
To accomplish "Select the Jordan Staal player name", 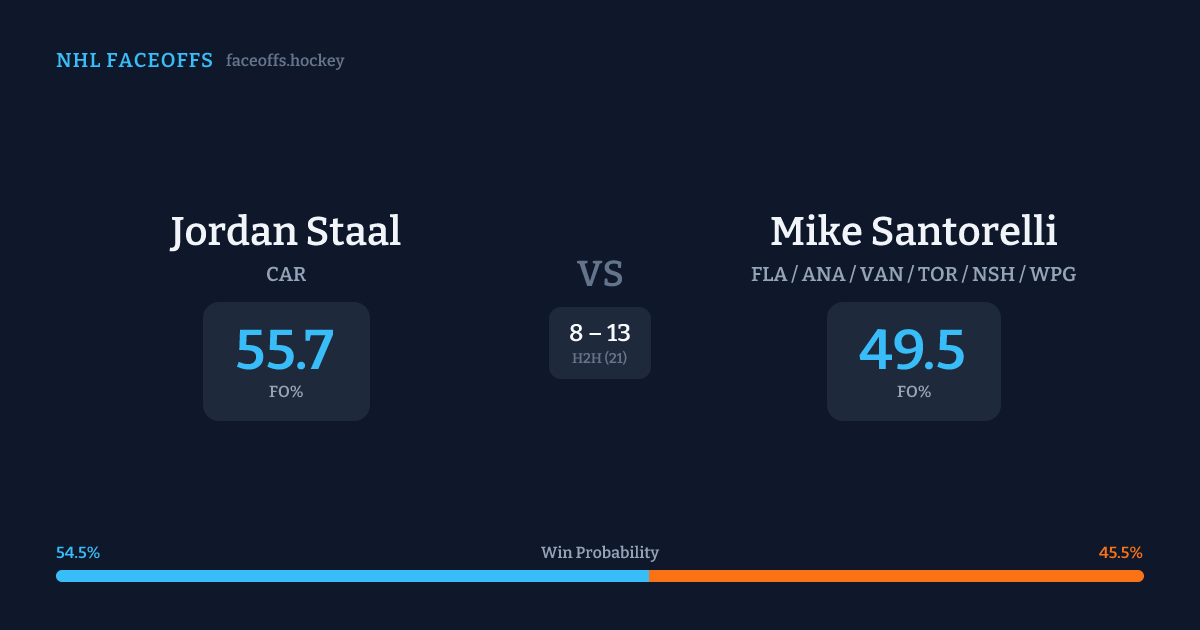I will pos(286,231).
